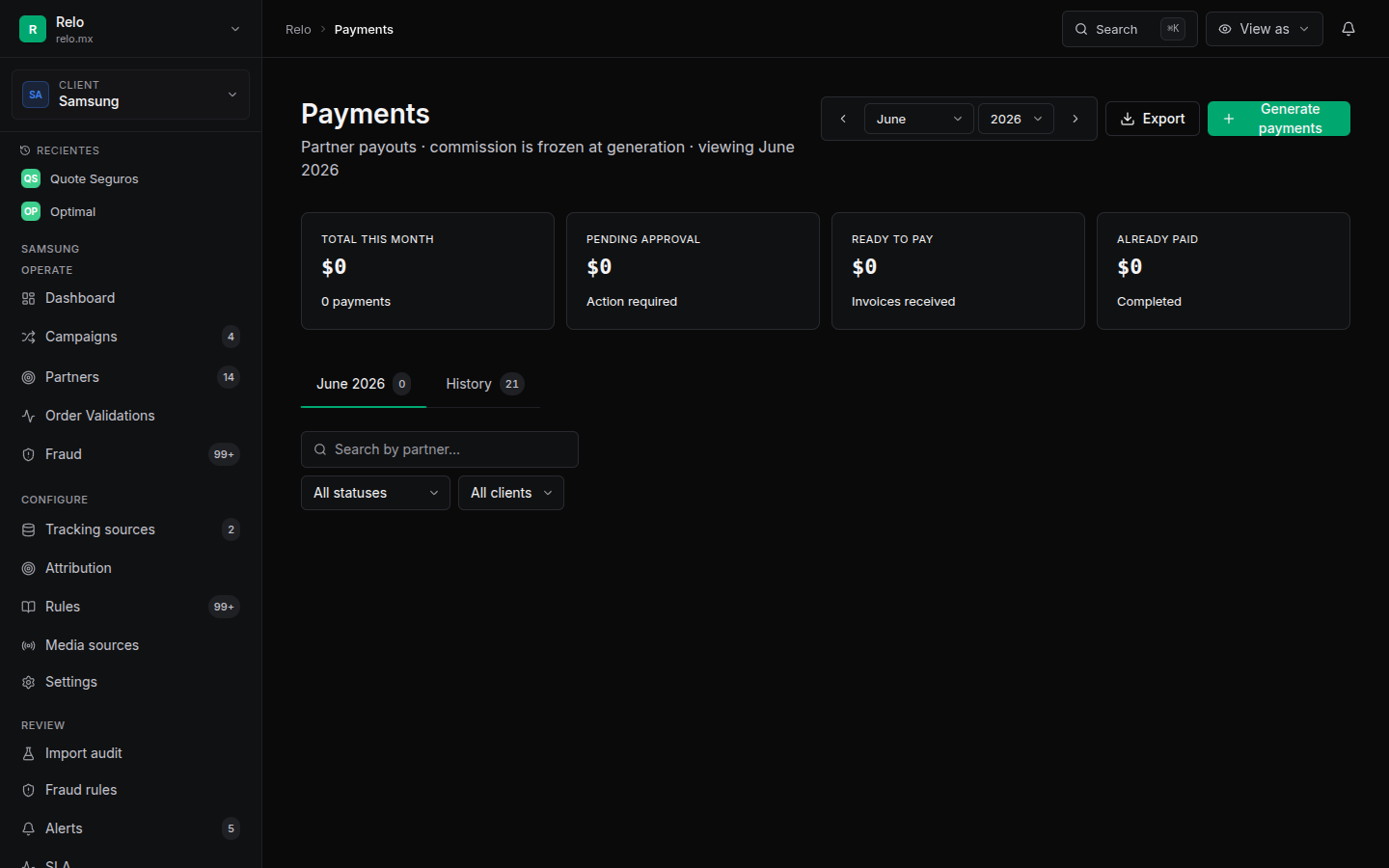Open Order Validations page

coord(130,416)
